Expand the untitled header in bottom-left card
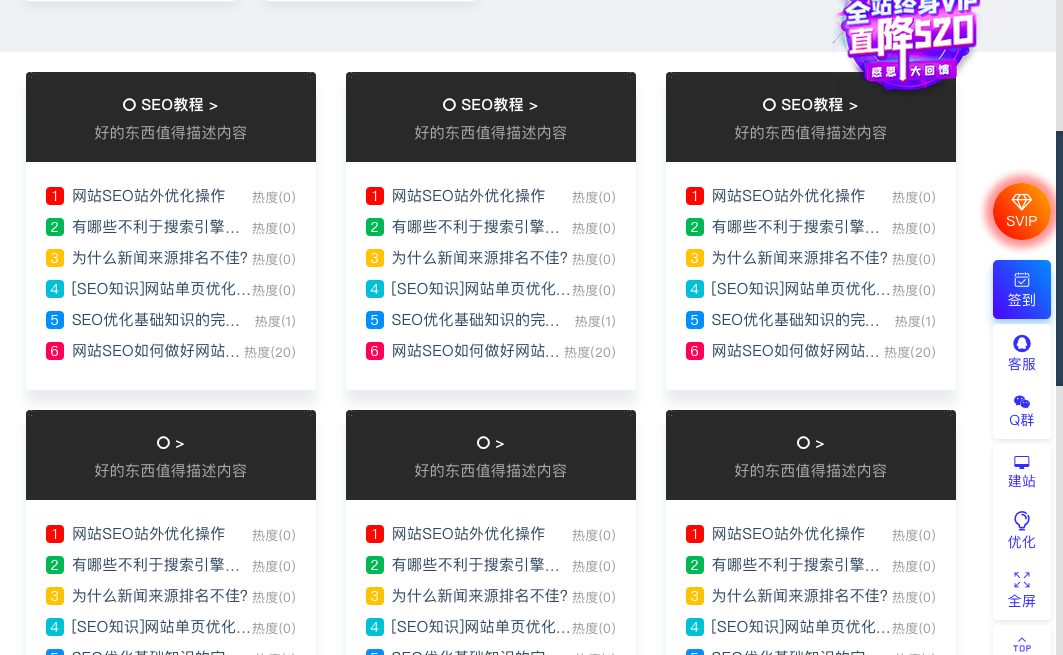This screenshot has width=1063, height=655. click(x=170, y=443)
